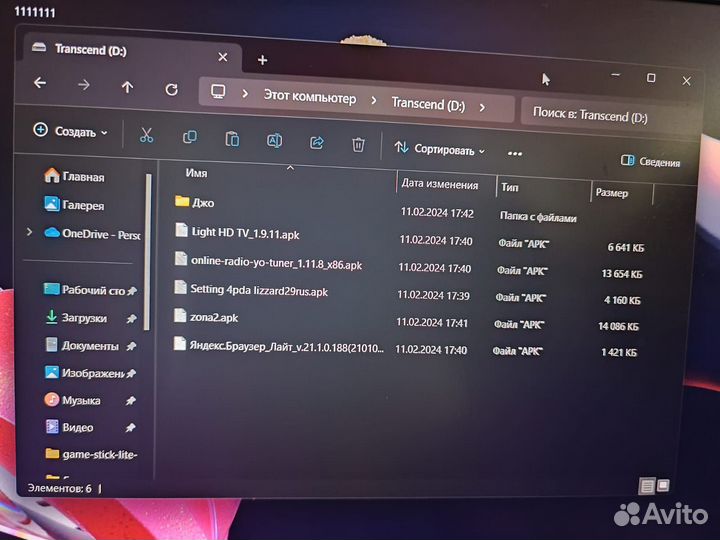Click the Delete trash bin icon
This screenshot has height=540, width=720.
(x=358, y=145)
